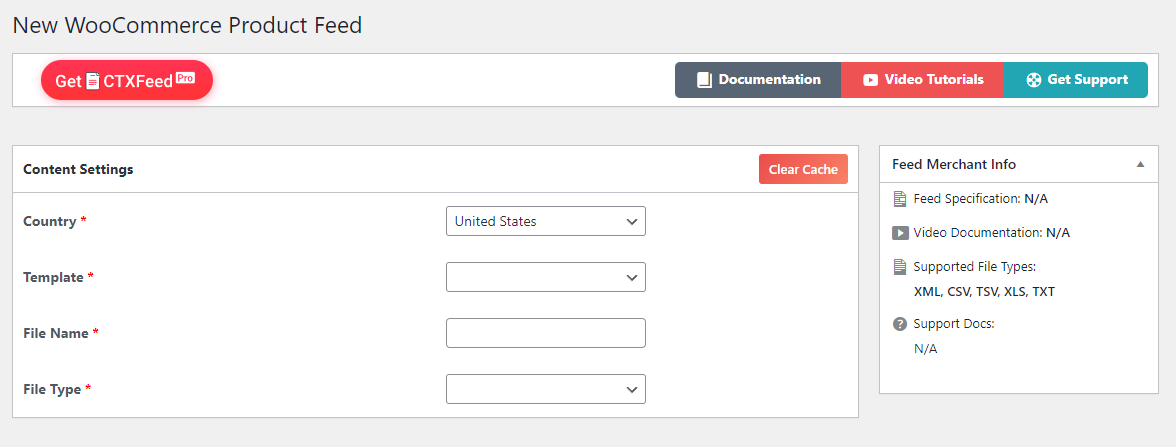The width and height of the screenshot is (1176, 447).
Task: Click the Video Documentation play icon
Action: pyautogui.click(x=900, y=232)
